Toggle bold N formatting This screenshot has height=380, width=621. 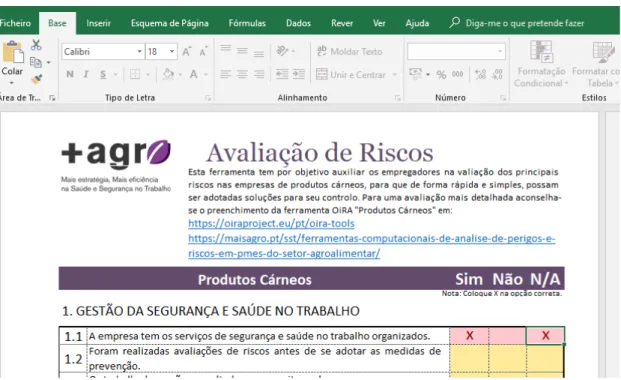70,74
